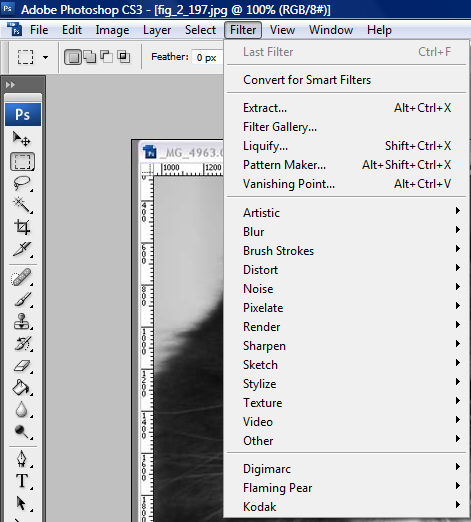
Task: Enable Add to selection mode
Action: point(90,57)
